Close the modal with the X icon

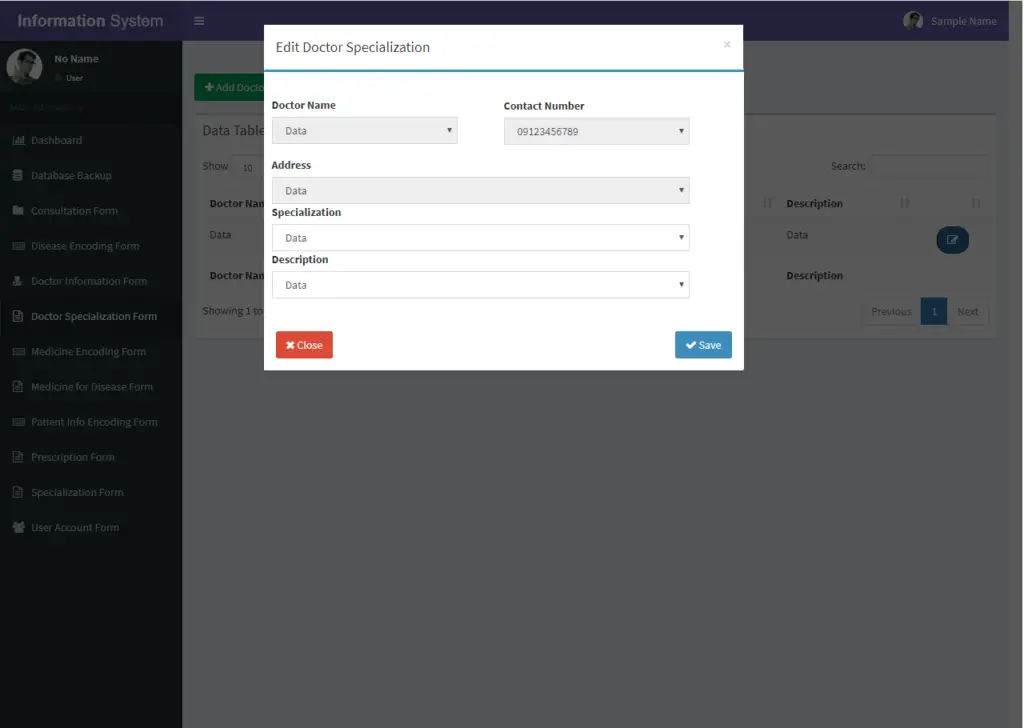point(727,44)
